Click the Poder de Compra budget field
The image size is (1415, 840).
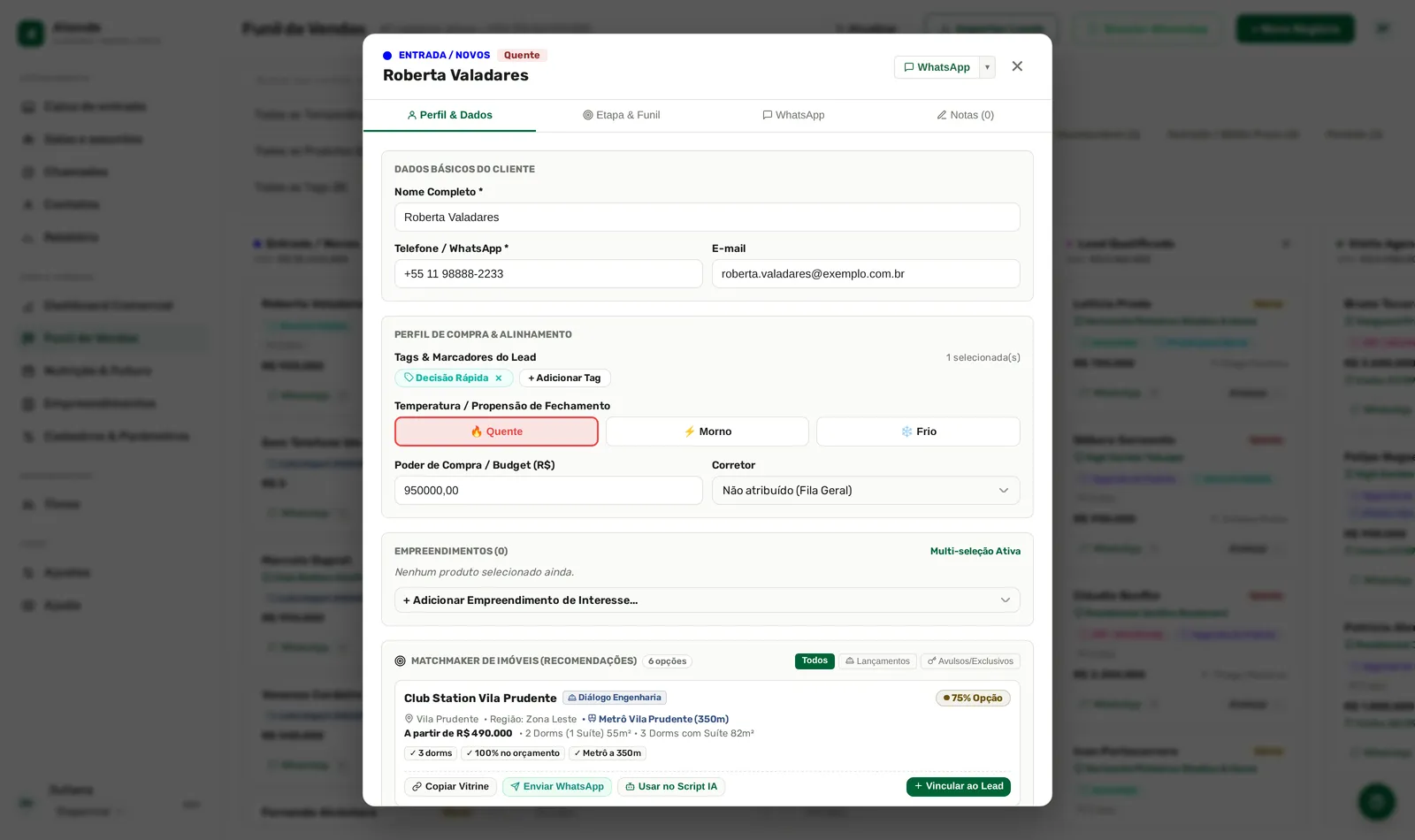click(x=548, y=491)
